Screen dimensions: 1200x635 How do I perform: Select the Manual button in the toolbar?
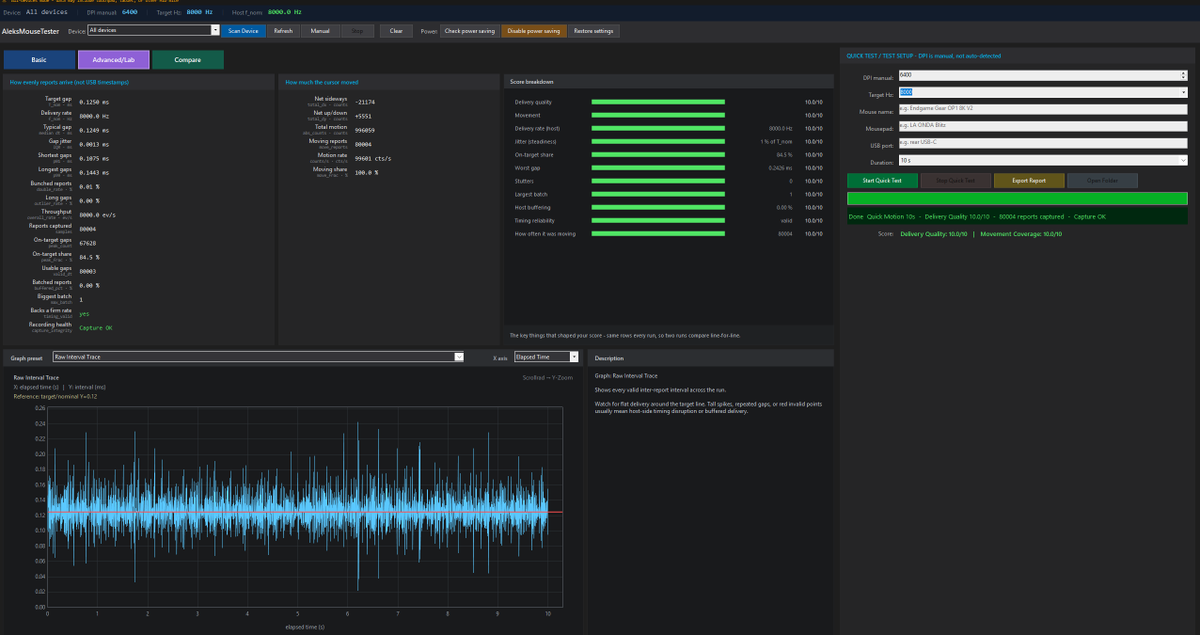[320, 31]
